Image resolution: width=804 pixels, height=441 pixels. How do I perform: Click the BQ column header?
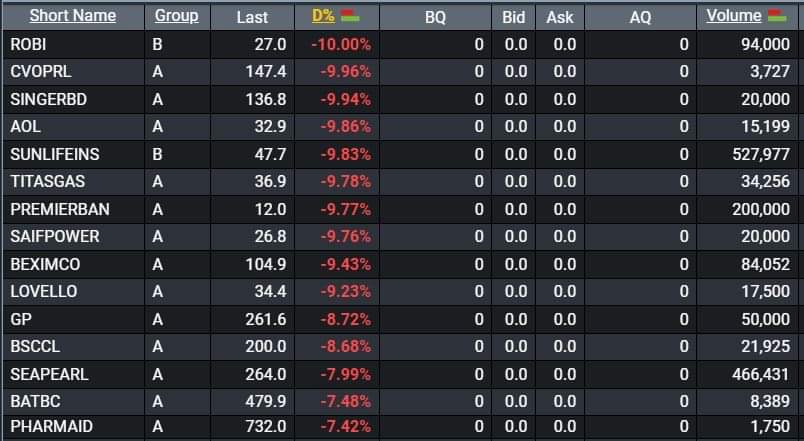pos(435,17)
